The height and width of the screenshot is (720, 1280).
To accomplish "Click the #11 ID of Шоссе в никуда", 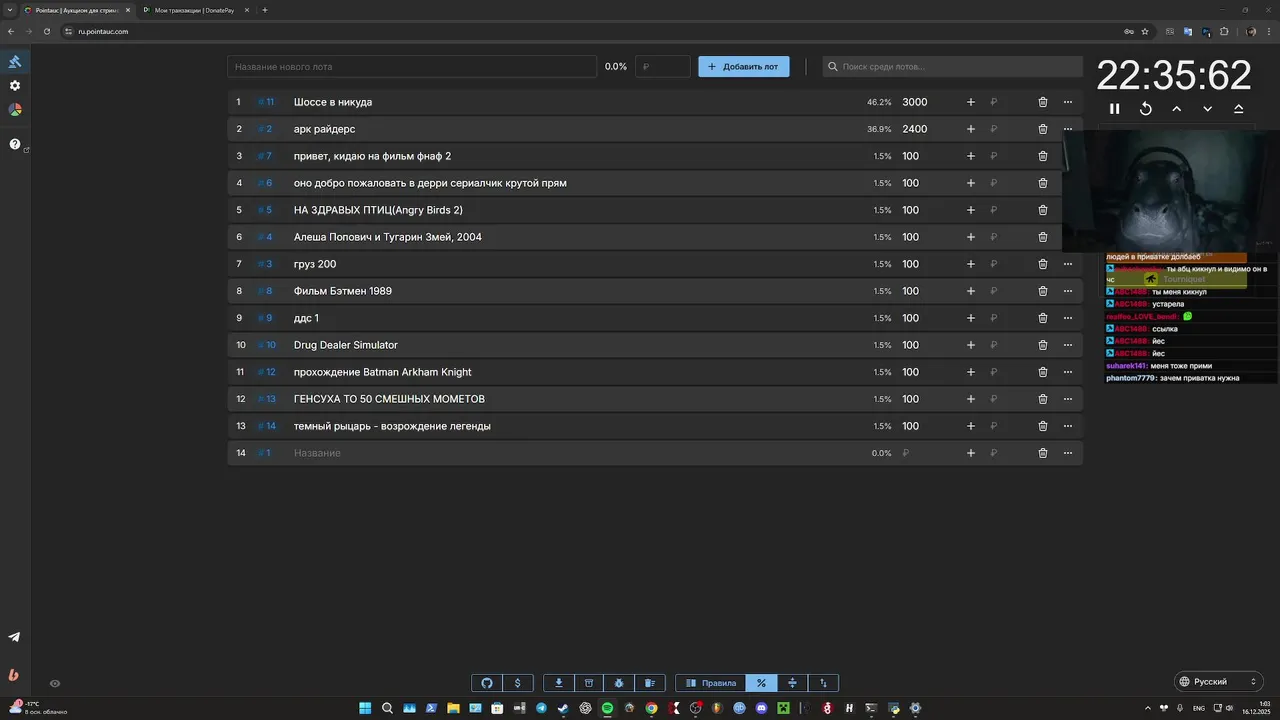I will [266, 102].
